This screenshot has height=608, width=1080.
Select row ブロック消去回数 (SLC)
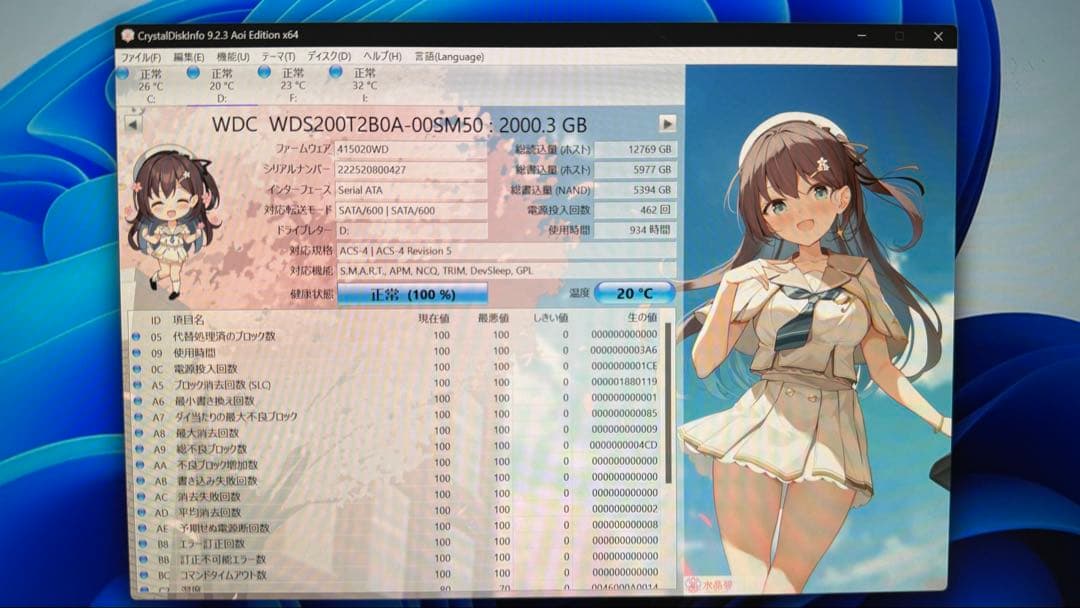399,384
